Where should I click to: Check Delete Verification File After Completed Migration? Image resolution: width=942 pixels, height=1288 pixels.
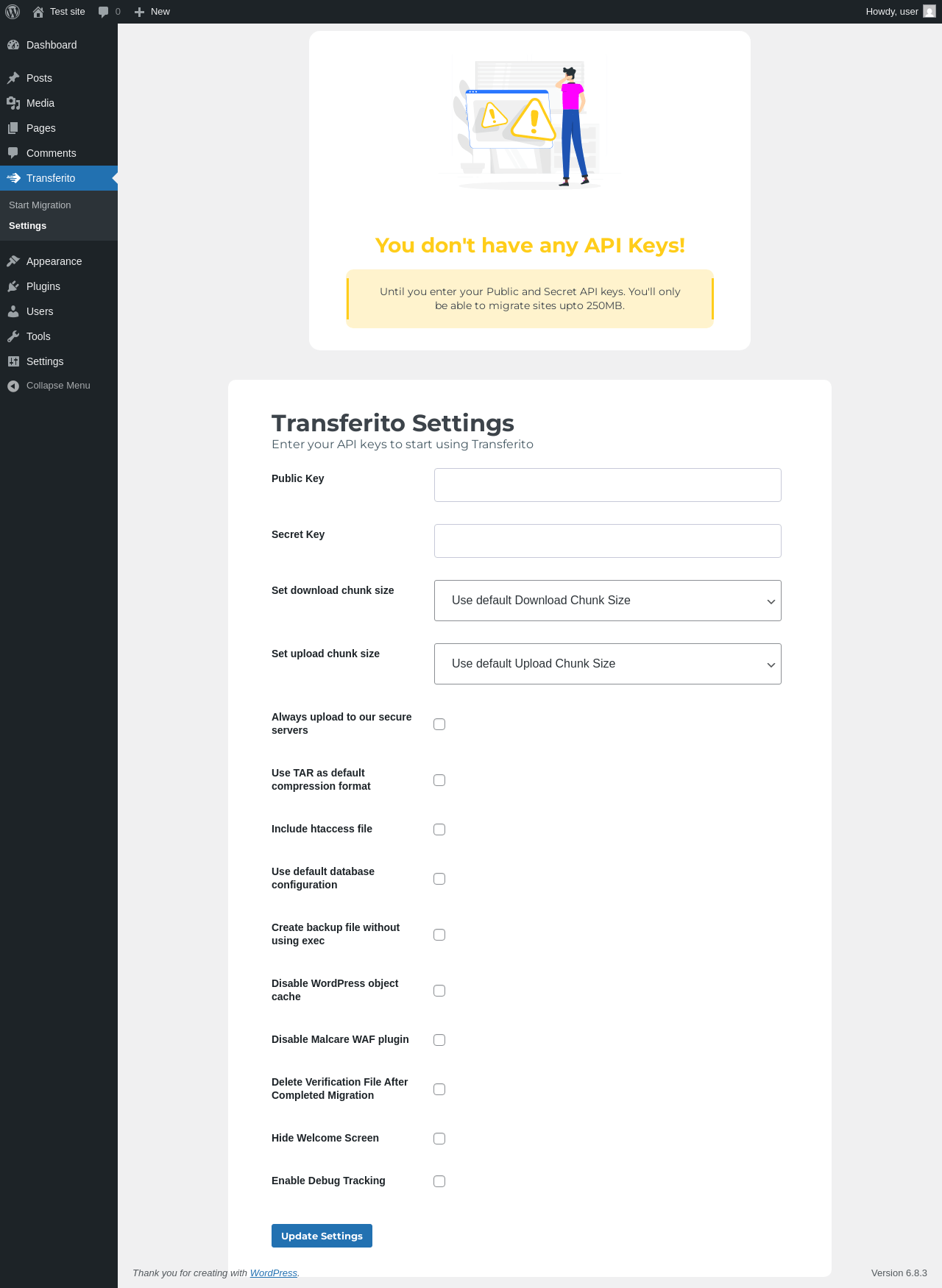click(439, 1089)
